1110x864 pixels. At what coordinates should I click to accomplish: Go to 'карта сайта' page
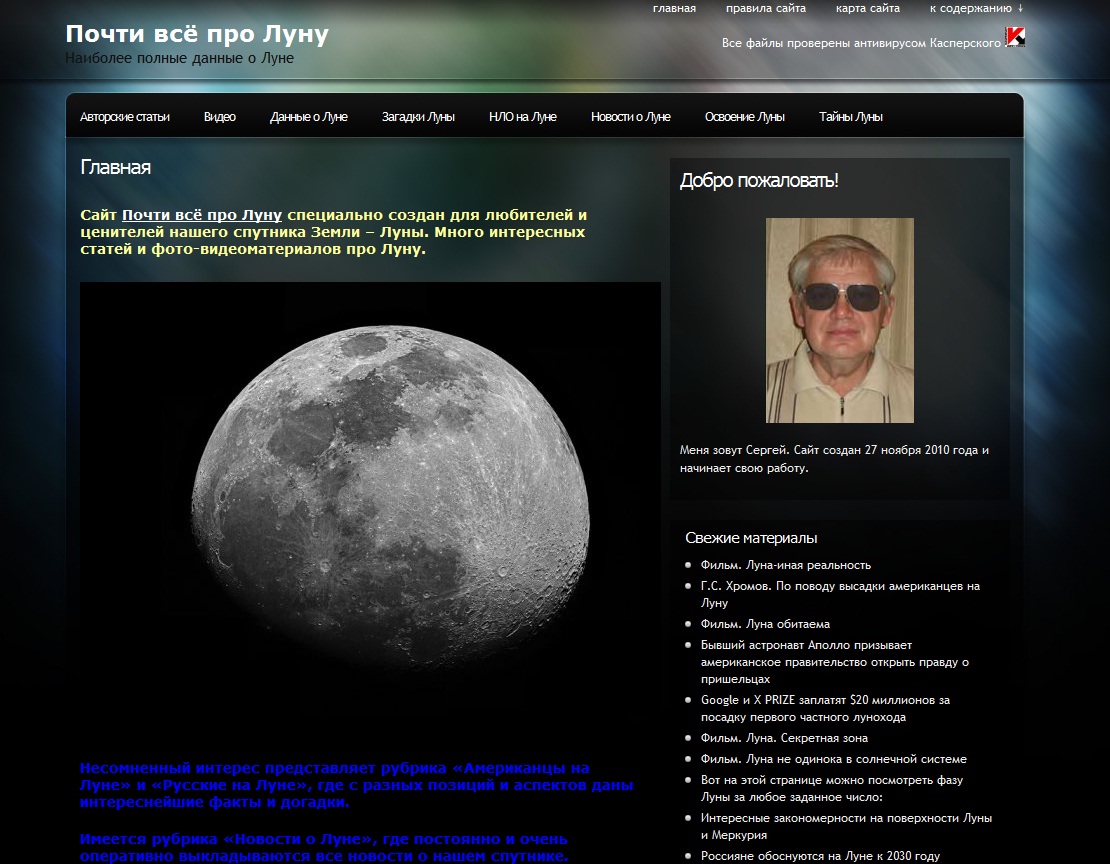coord(867,9)
